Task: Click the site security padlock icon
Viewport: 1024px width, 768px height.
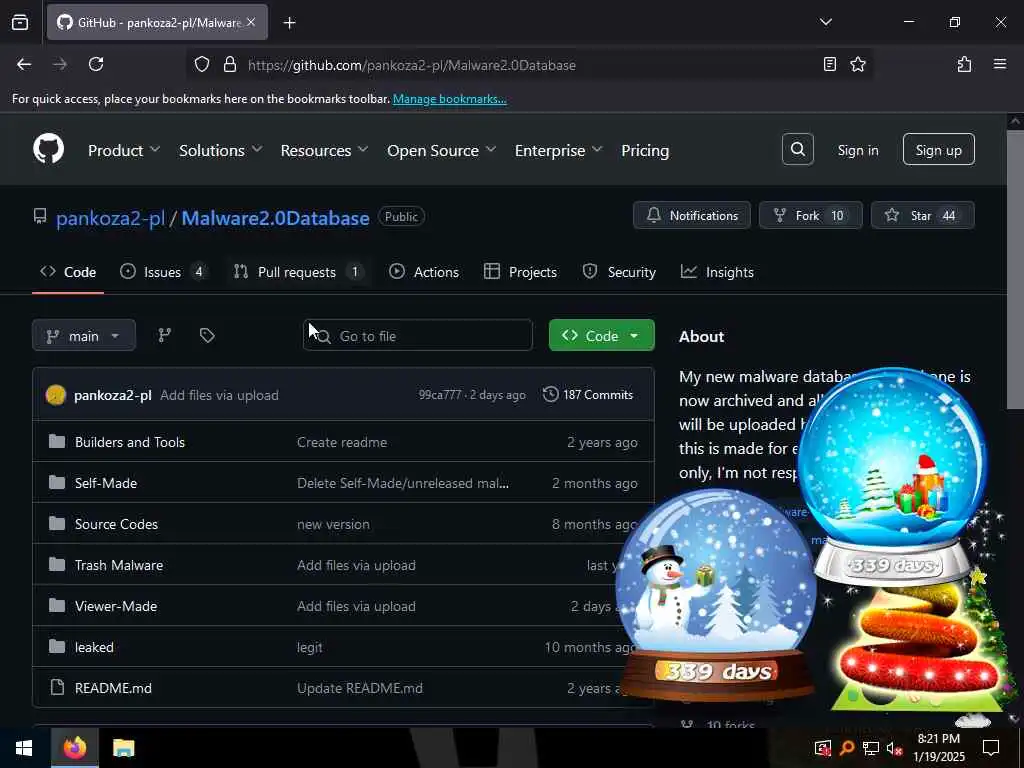Action: 229,64
